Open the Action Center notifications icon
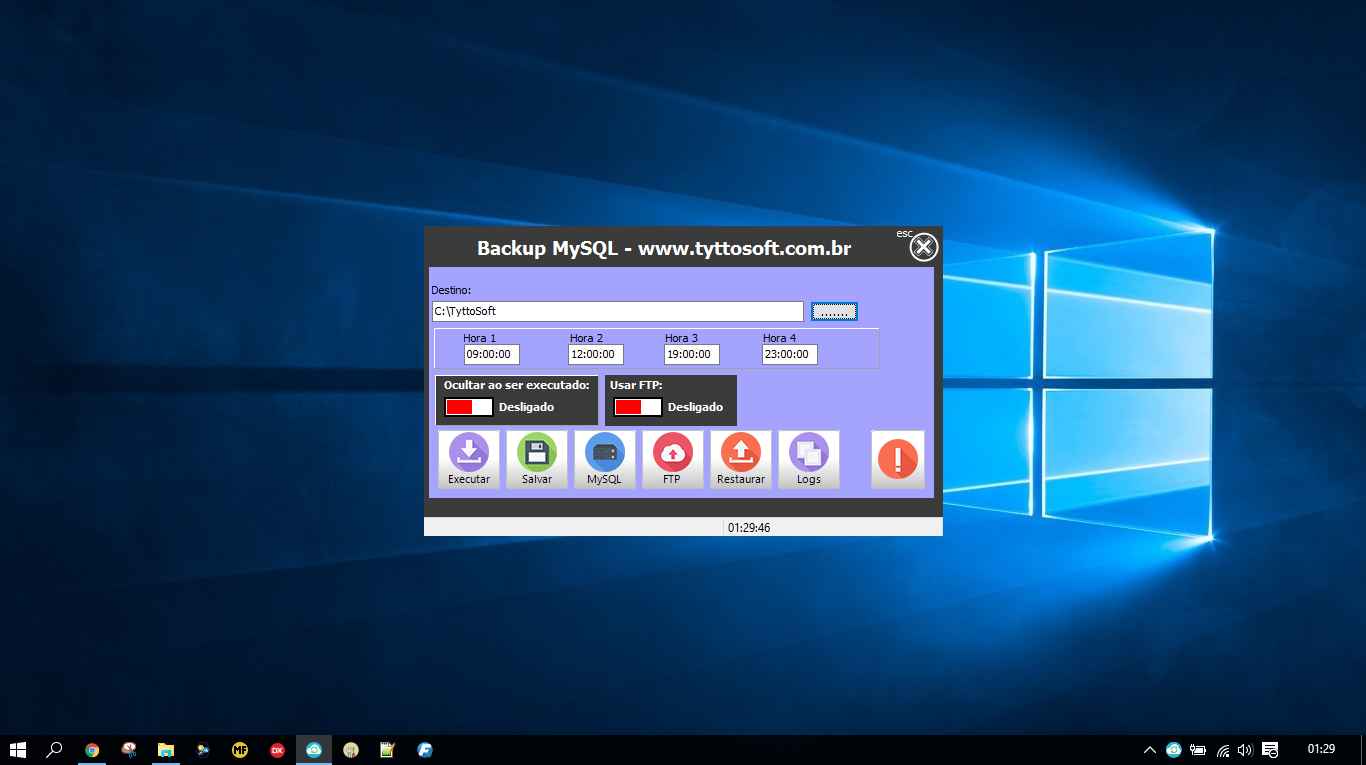The width and height of the screenshot is (1366, 765). click(x=1270, y=749)
